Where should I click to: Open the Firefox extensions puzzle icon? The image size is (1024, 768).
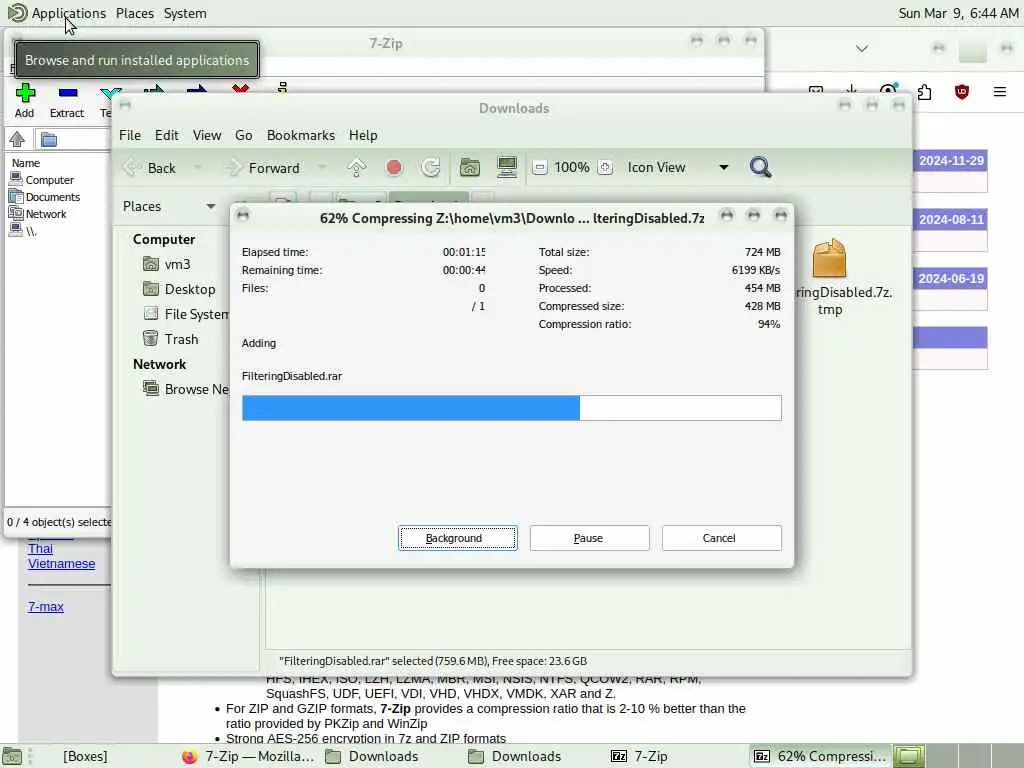click(x=924, y=92)
